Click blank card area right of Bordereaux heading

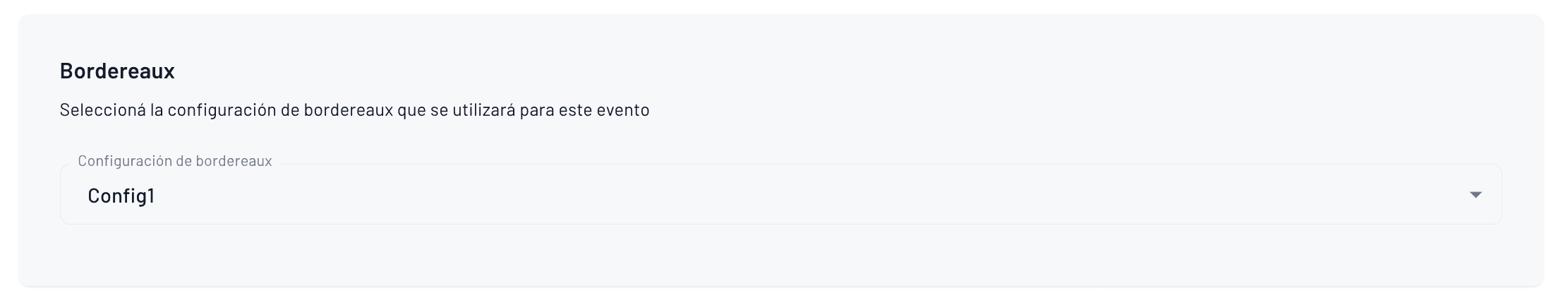point(847,71)
